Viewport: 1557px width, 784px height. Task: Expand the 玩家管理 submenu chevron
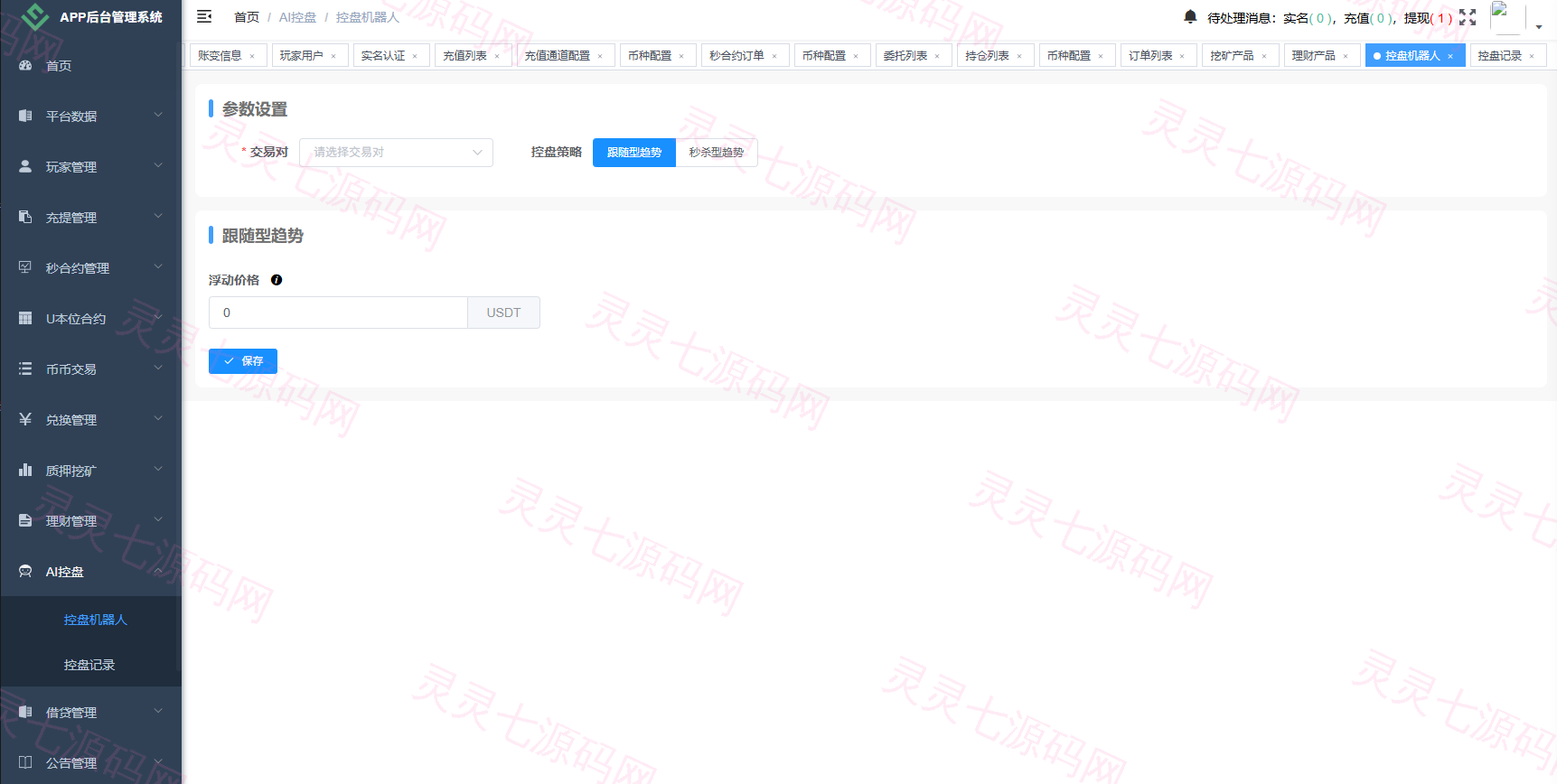[x=158, y=166]
